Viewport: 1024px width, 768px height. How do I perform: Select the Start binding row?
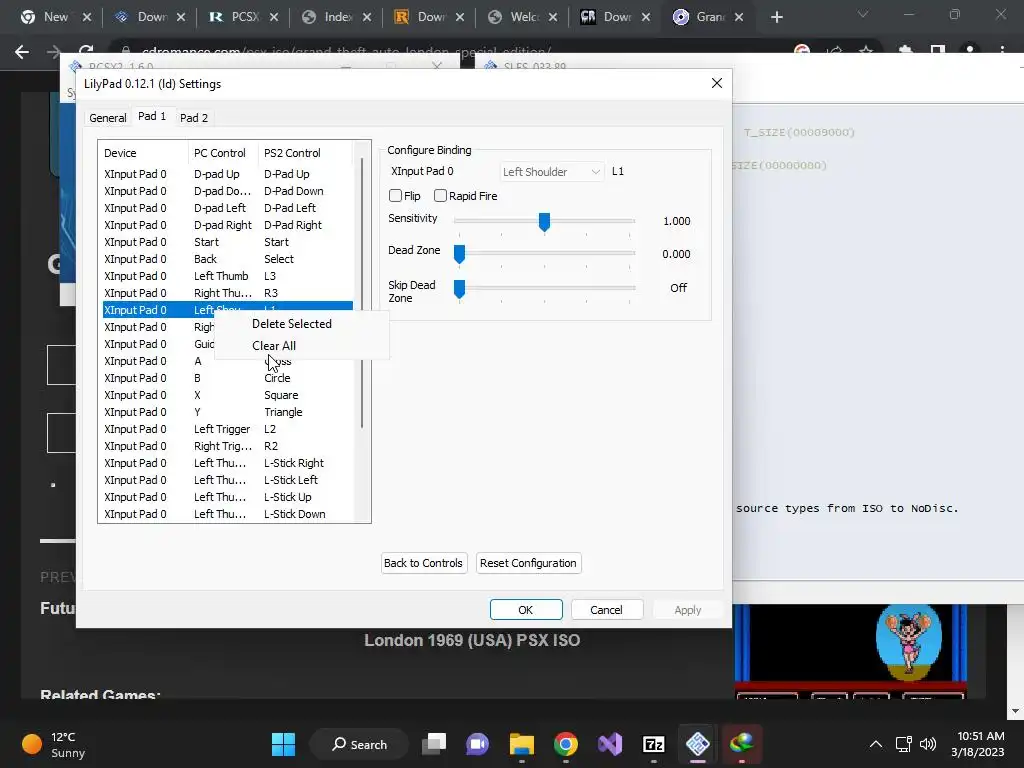coord(227,242)
